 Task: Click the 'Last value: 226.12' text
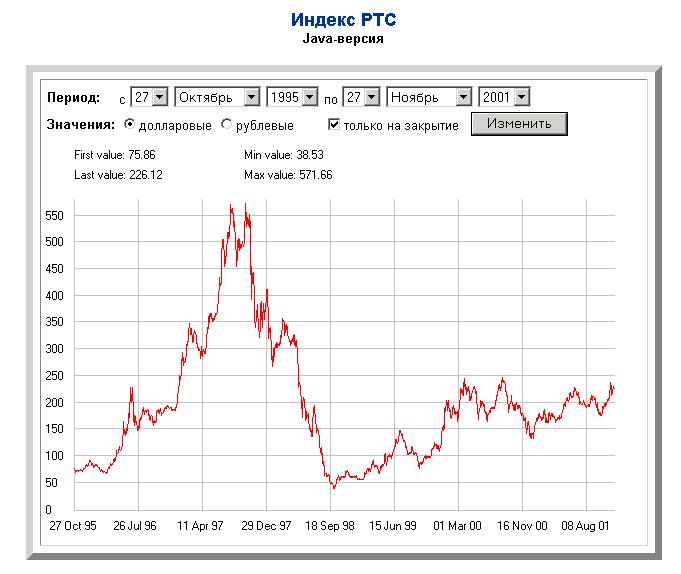(x=118, y=175)
